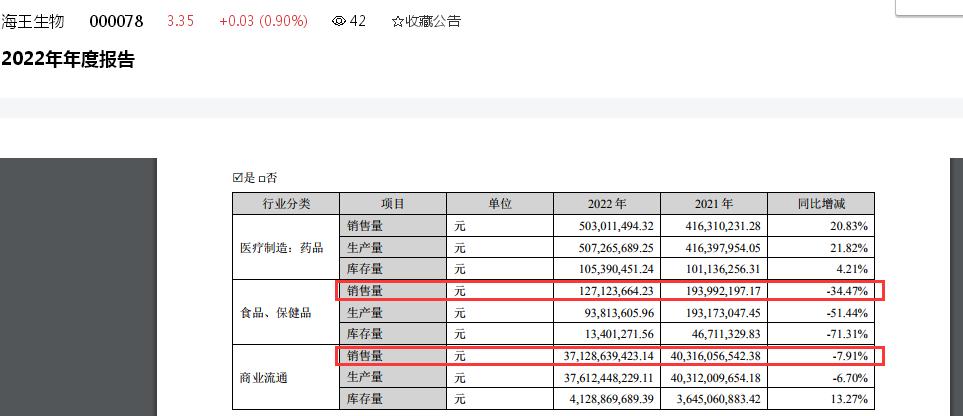The width and height of the screenshot is (963, 416).
Task: Select value 416,397,954.05
Action: (x=723, y=248)
